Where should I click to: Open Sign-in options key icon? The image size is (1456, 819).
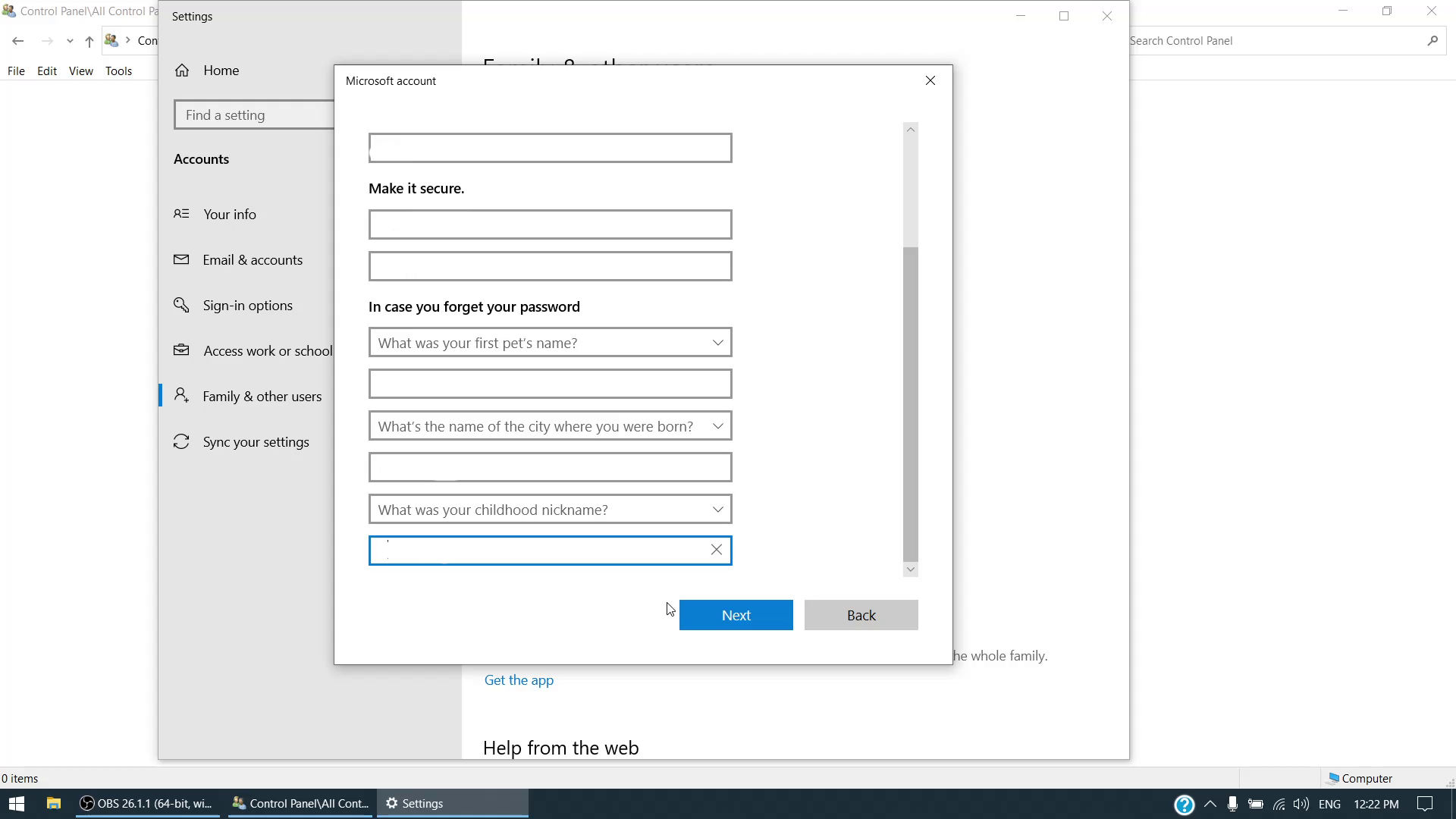tap(181, 306)
